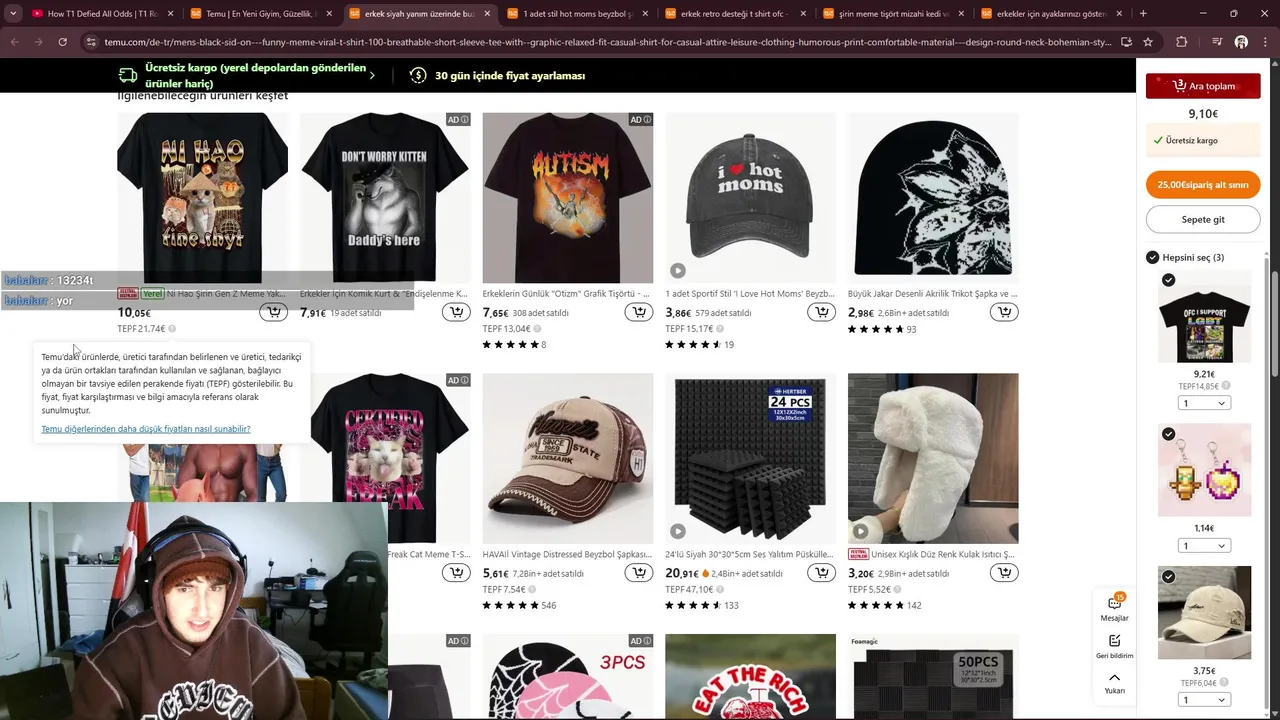Switch to the 'How T1 Defied All Odds' tab
Image resolution: width=1280 pixels, height=720 pixels.
[101, 14]
